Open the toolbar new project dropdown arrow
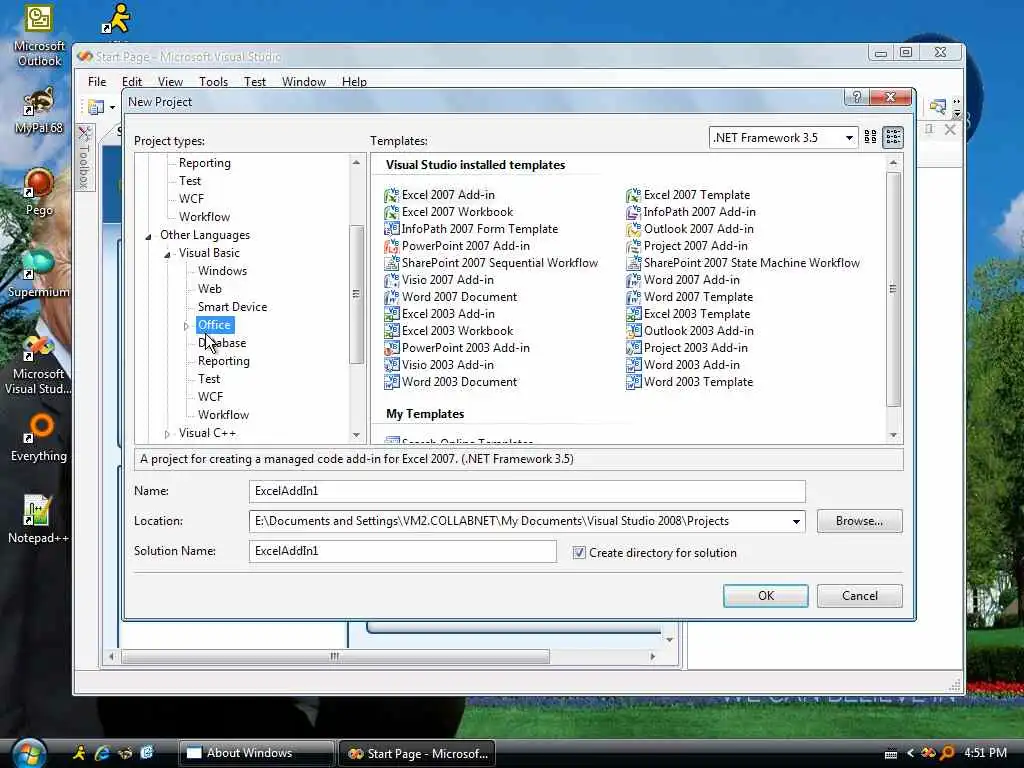The image size is (1024, 768). pos(112,107)
